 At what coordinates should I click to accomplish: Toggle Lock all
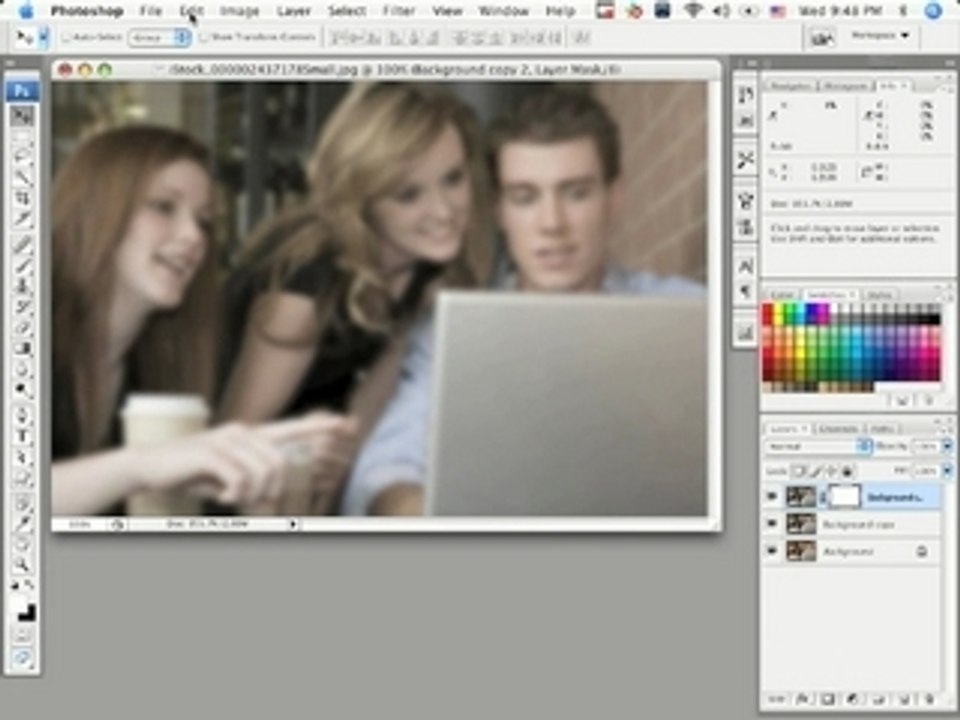(x=848, y=471)
